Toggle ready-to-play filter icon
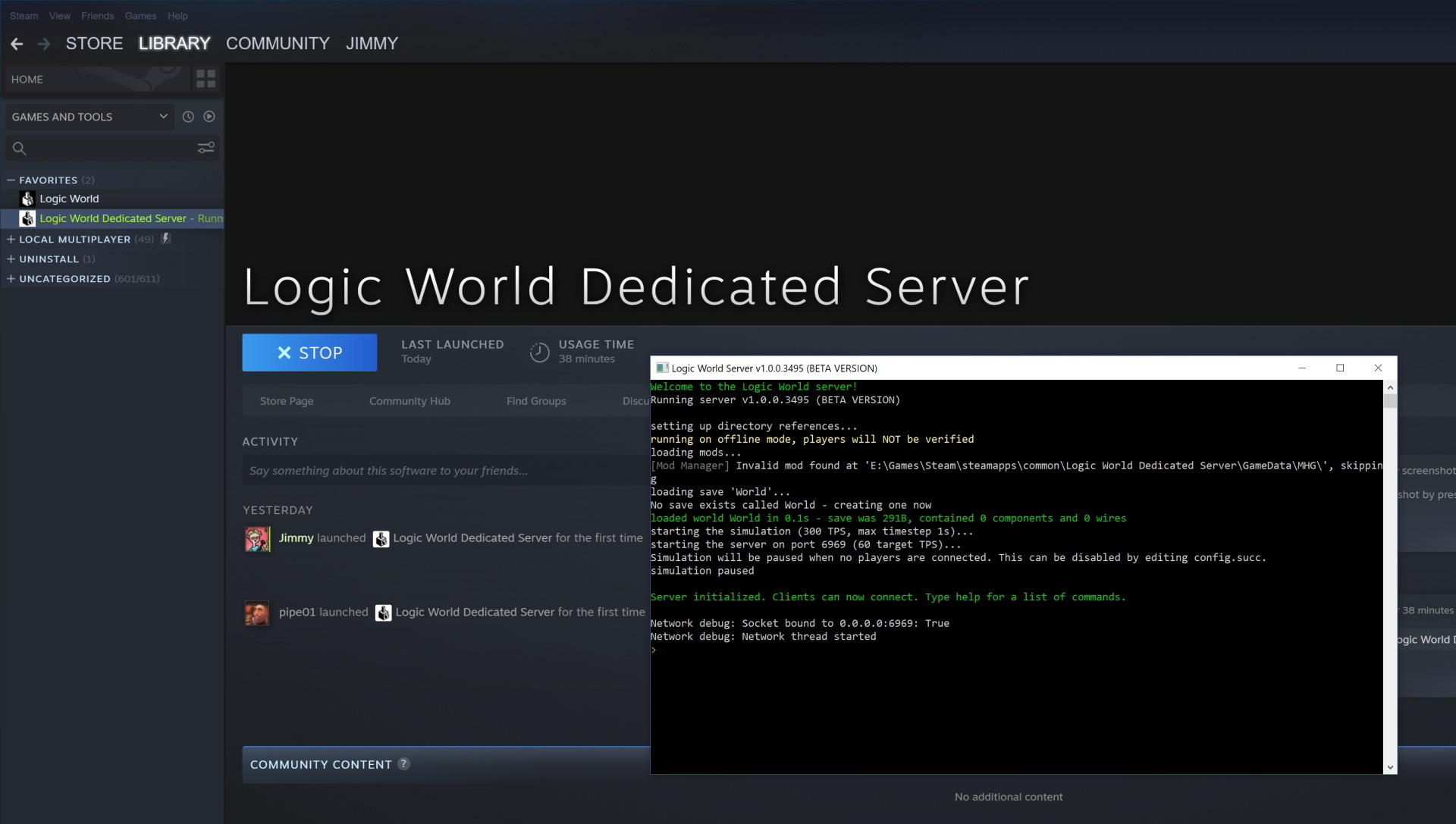The width and height of the screenshot is (1456, 824). click(209, 117)
